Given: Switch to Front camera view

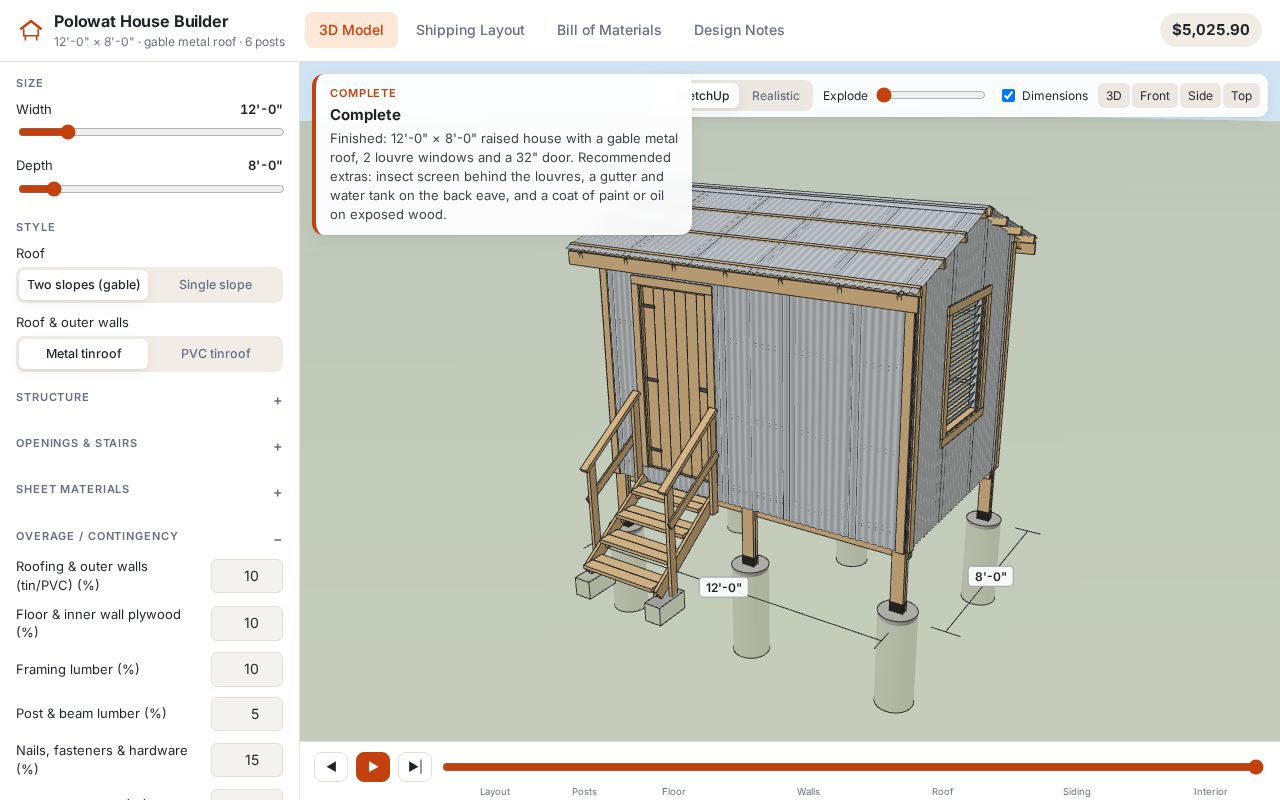Looking at the screenshot, I should (1154, 96).
